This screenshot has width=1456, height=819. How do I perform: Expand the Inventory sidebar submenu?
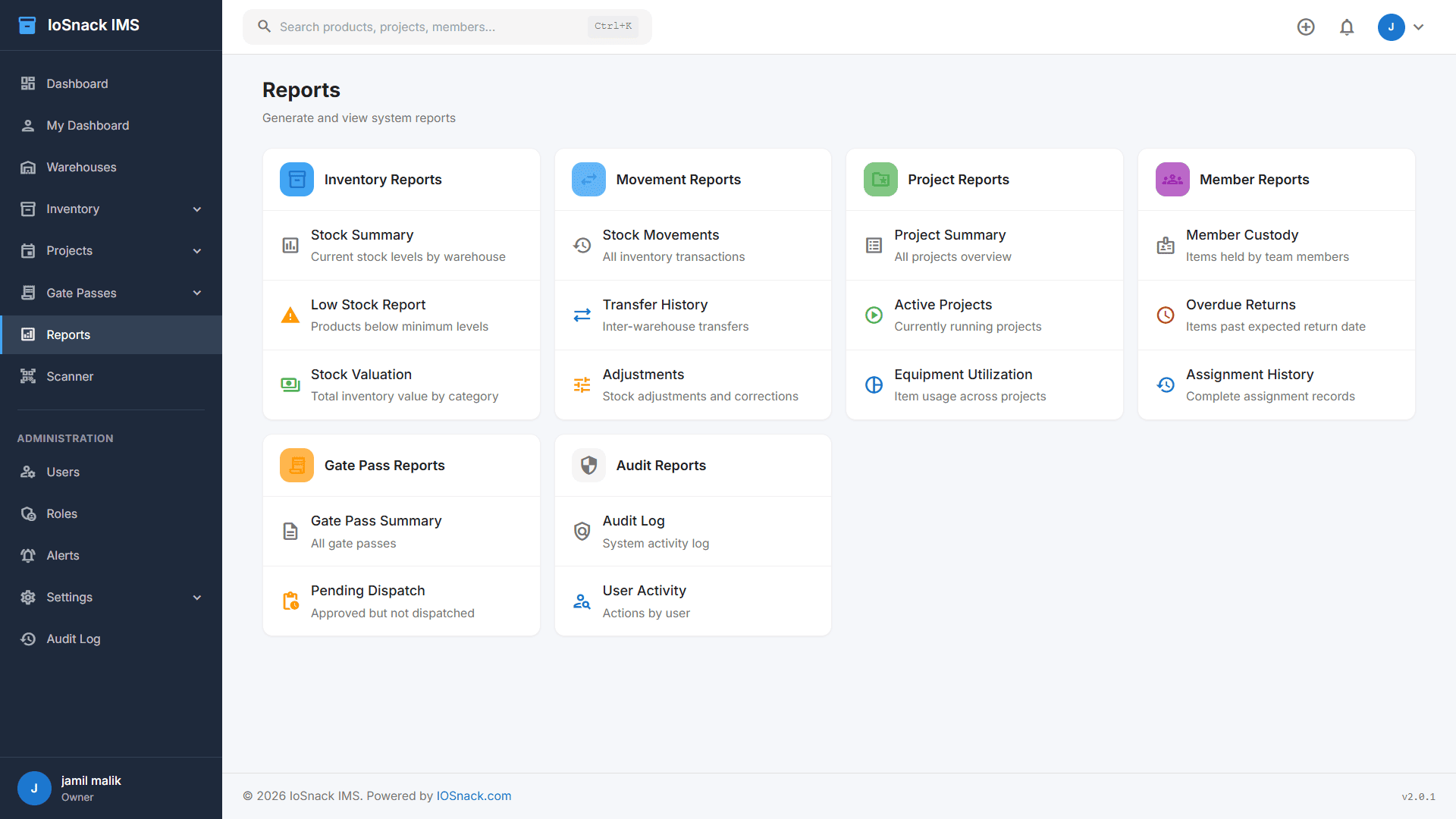click(197, 209)
